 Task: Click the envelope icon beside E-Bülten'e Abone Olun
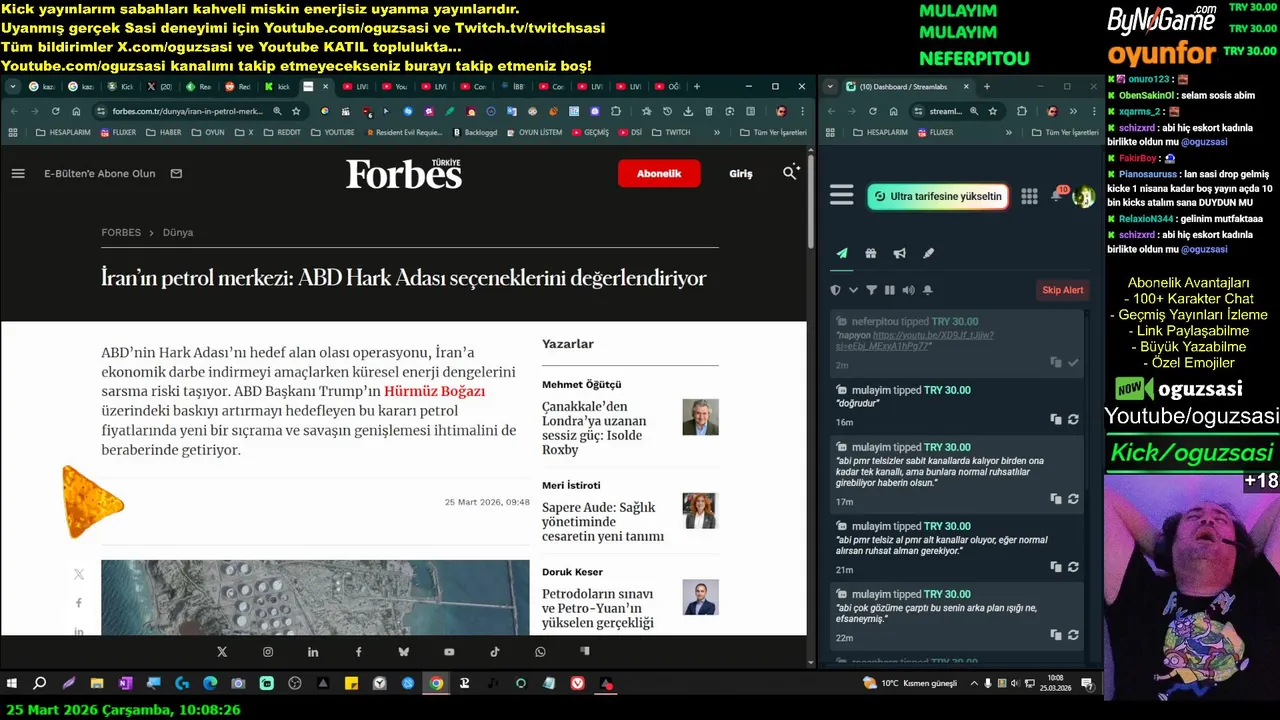click(176, 173)
